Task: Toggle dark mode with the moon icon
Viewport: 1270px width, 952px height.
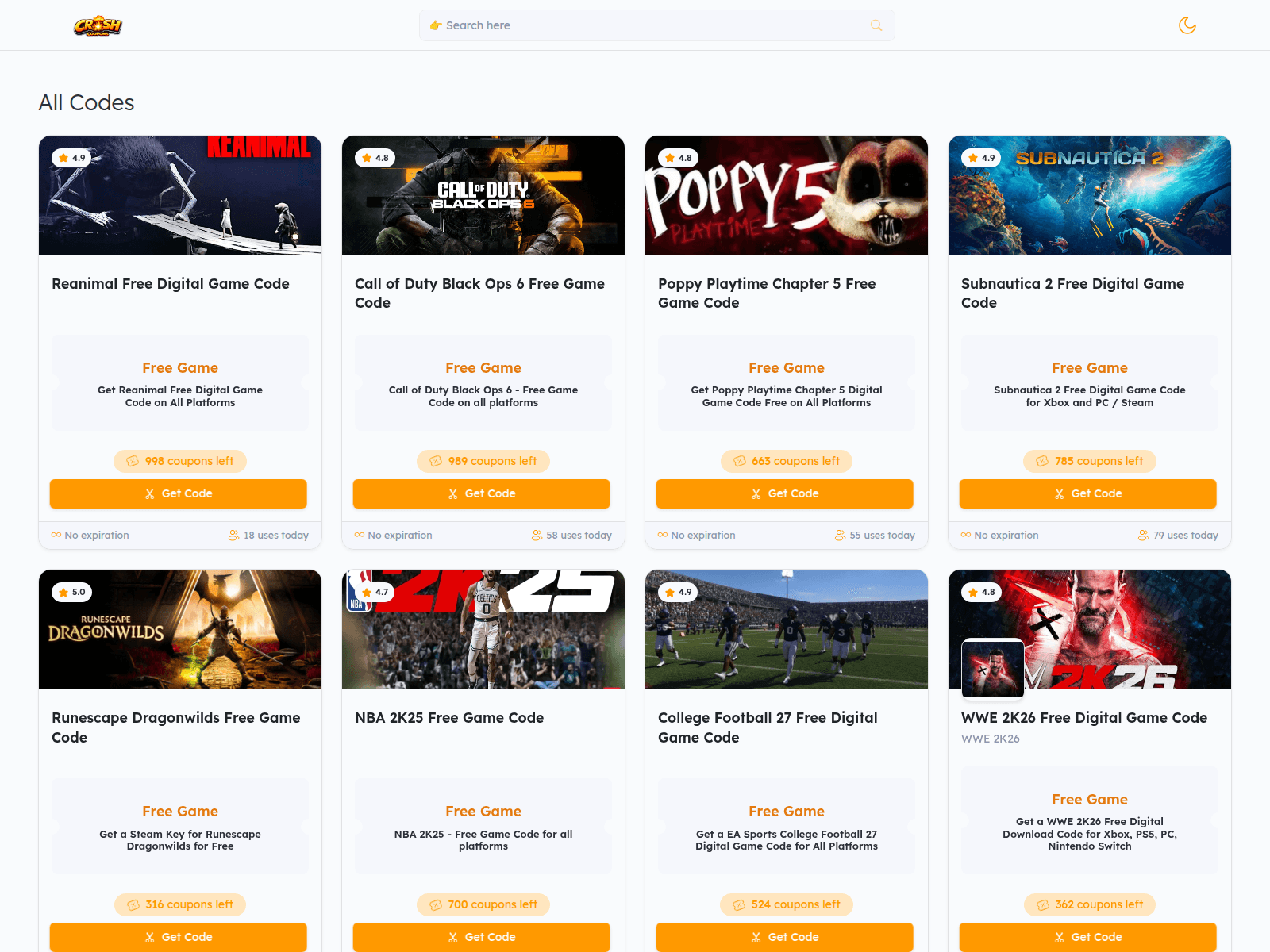Action: pos(1187,25)
